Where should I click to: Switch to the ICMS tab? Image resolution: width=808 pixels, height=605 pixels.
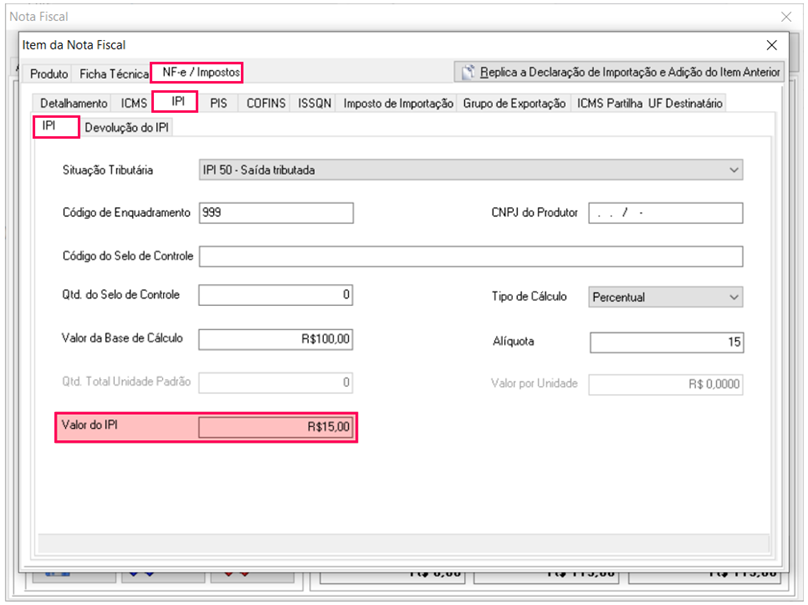133,103
